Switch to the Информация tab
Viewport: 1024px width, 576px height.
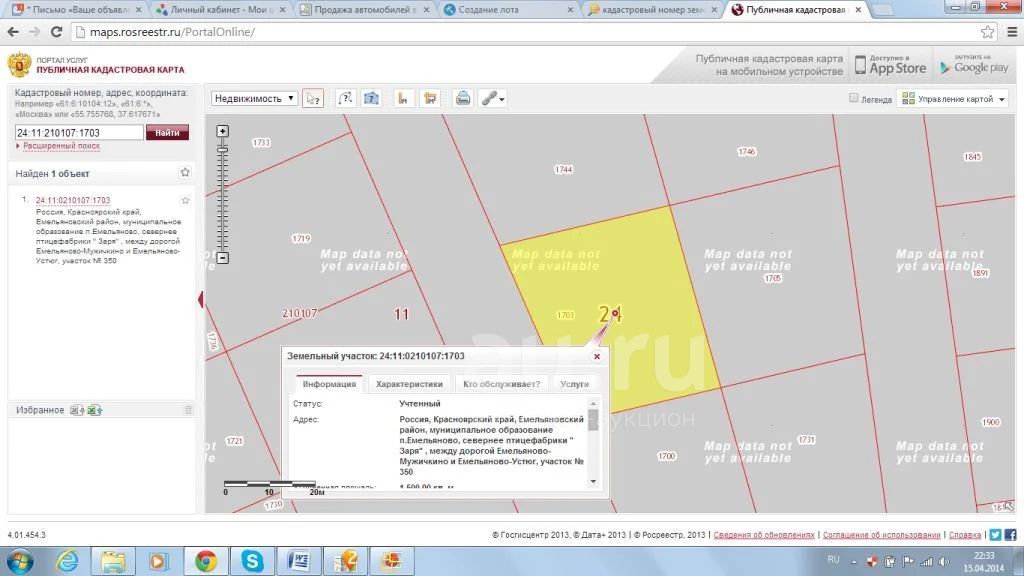coord(329,384)
